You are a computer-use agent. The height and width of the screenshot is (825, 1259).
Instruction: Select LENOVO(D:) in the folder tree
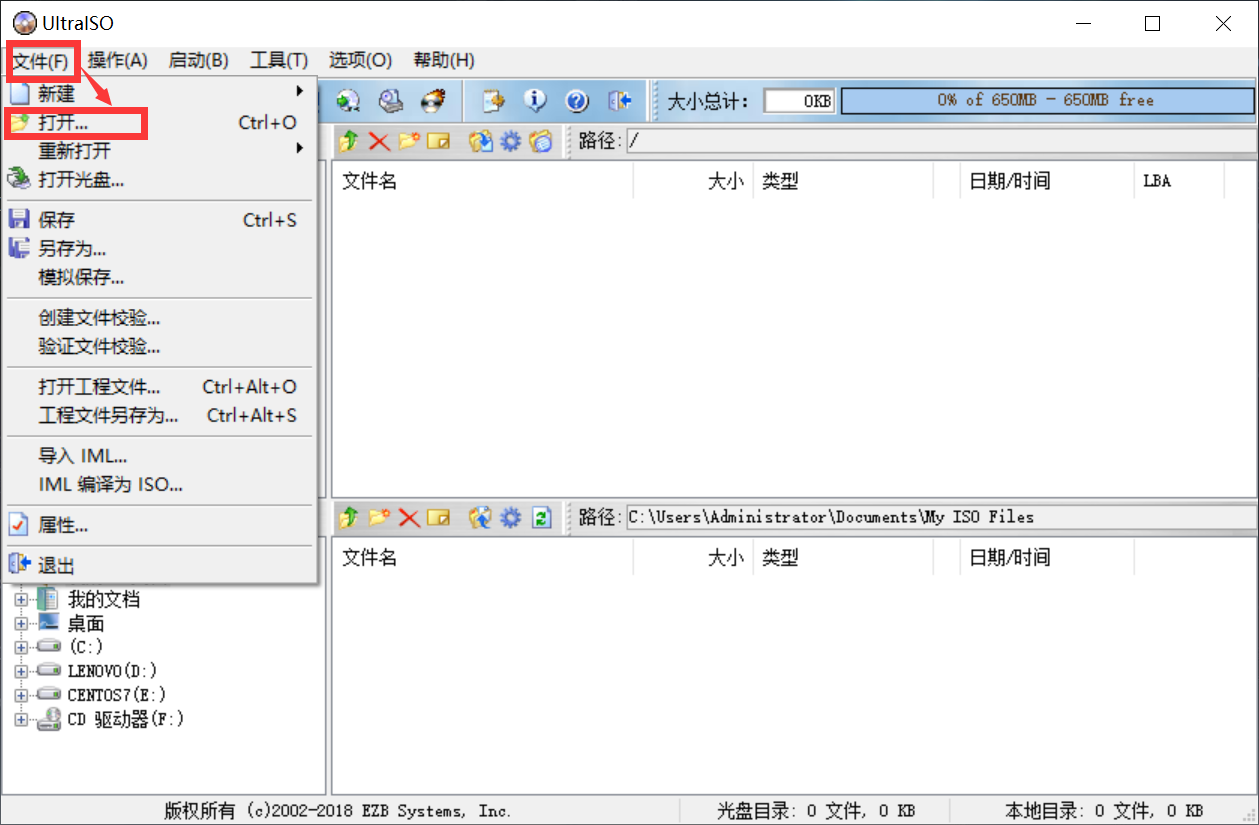(x=112, y=671)
